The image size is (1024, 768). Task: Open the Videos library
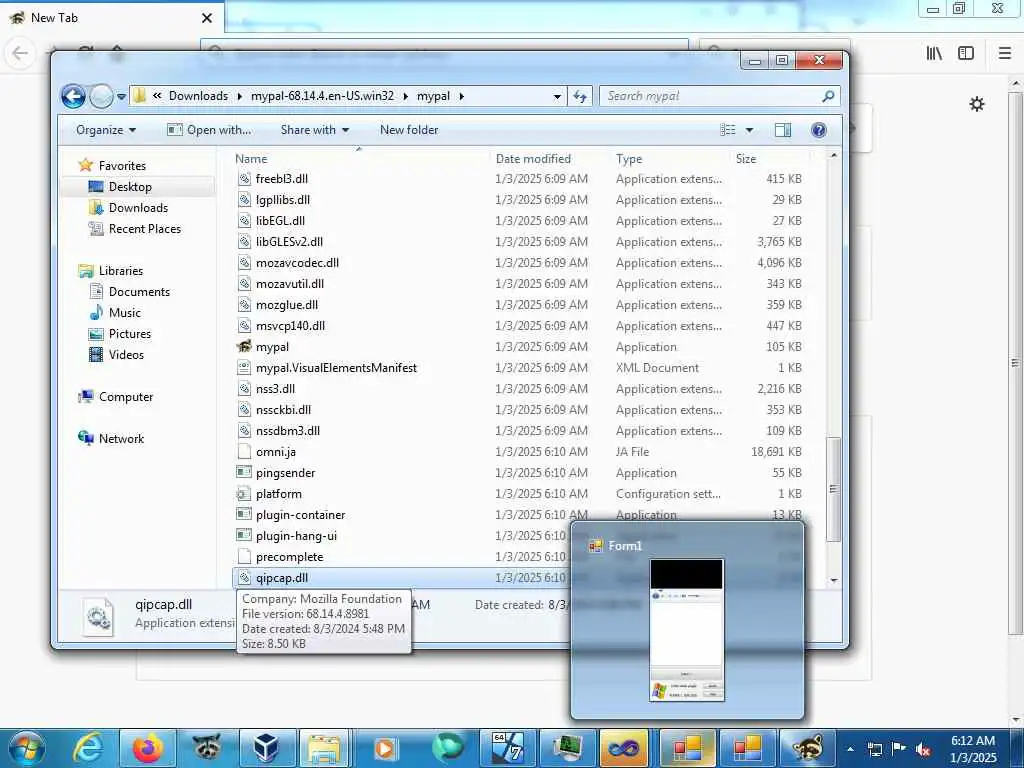coord(116,355)
